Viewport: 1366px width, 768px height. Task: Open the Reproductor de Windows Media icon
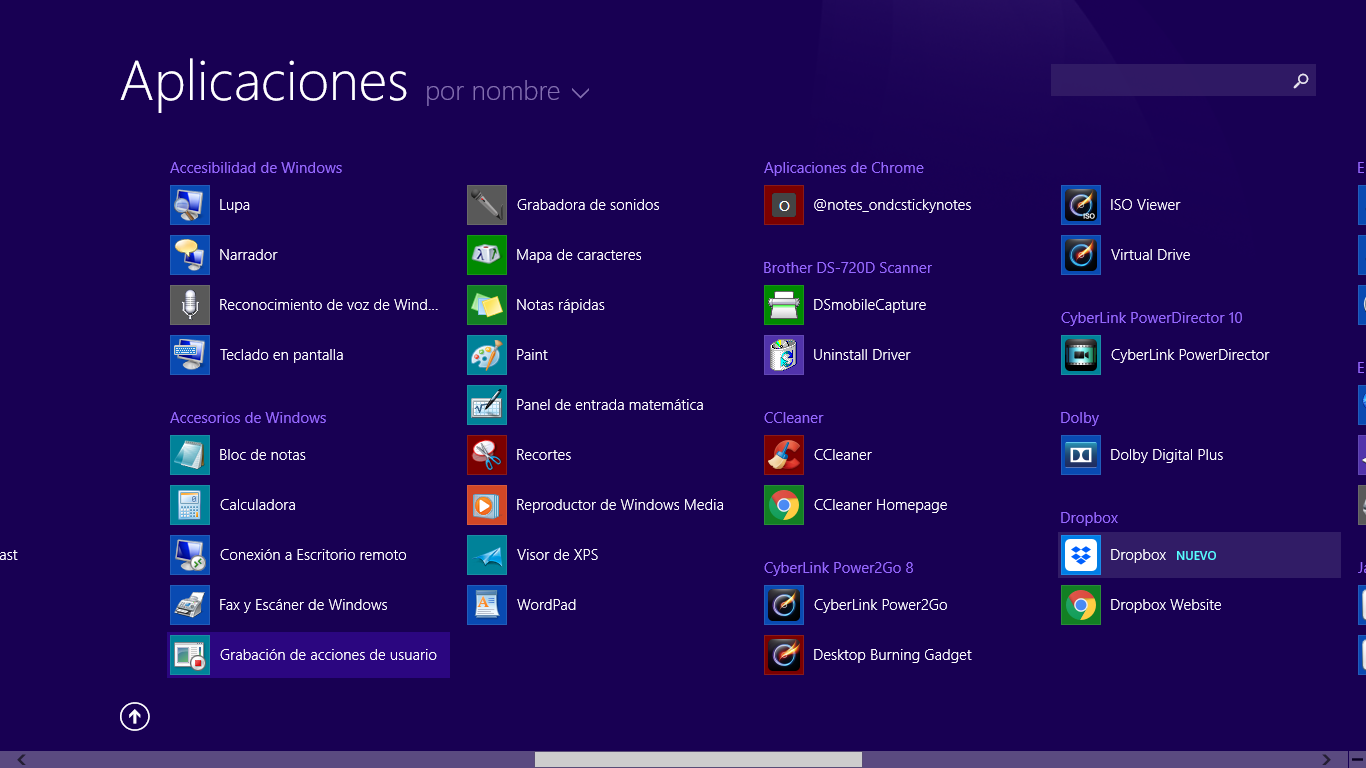tap(487, 505)
